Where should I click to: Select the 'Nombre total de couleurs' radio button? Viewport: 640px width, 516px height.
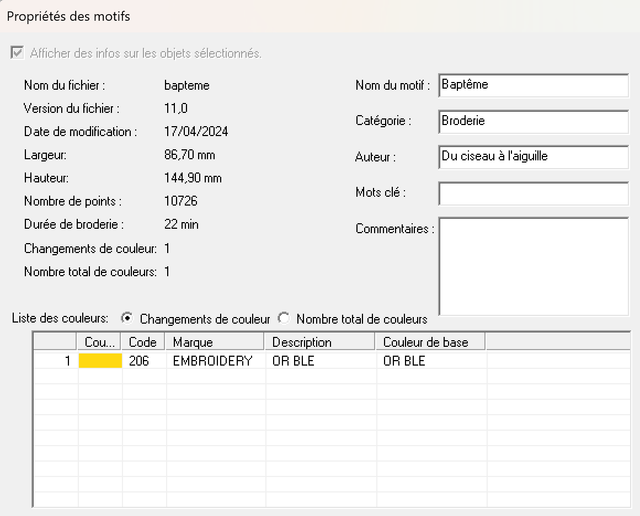284,318
